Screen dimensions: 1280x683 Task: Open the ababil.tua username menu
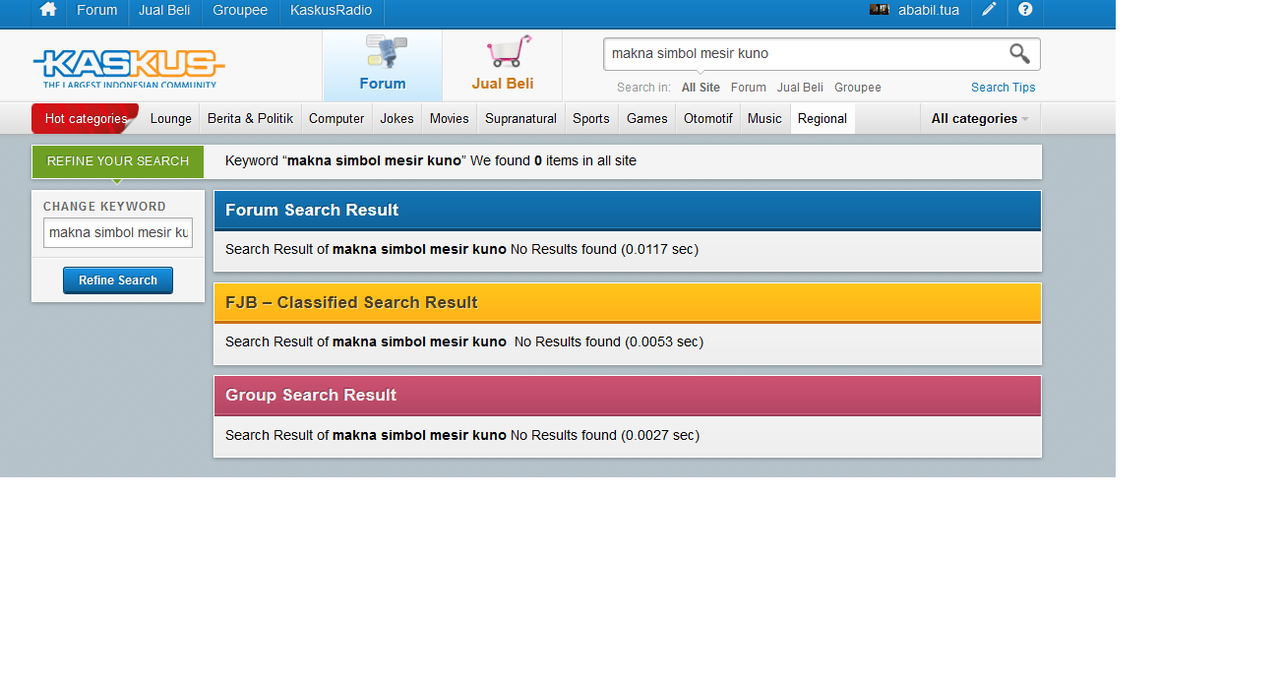coord(928,10)
